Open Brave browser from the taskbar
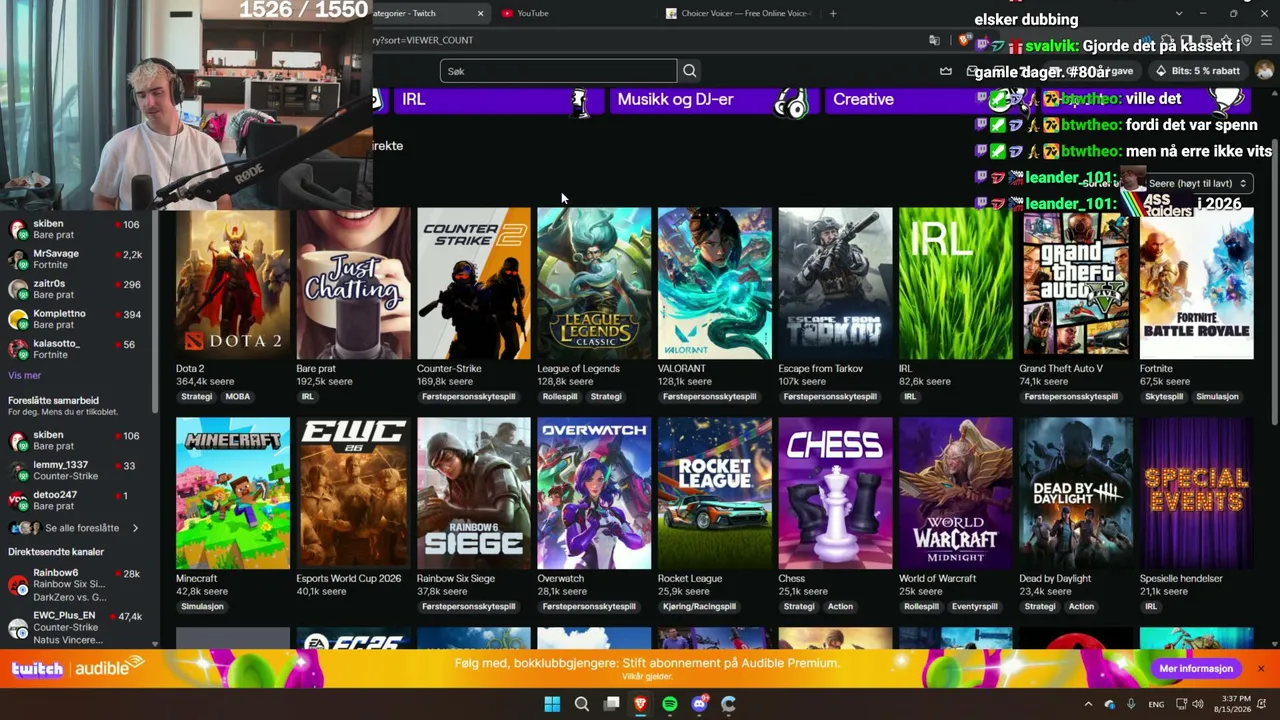Image resolution: width=1280 pixels, height=720 pixels. click(640, 704)
